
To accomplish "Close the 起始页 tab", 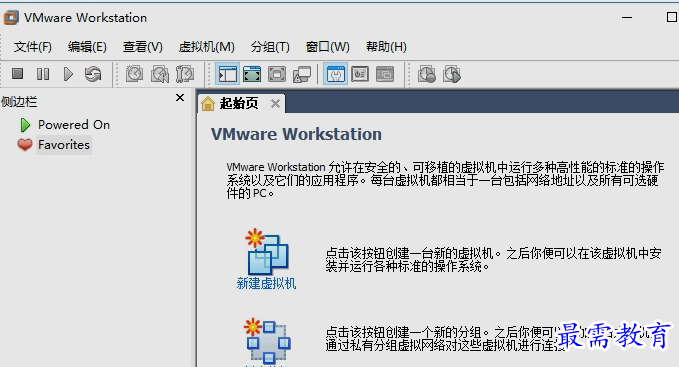I will click(x=275, y=103).
